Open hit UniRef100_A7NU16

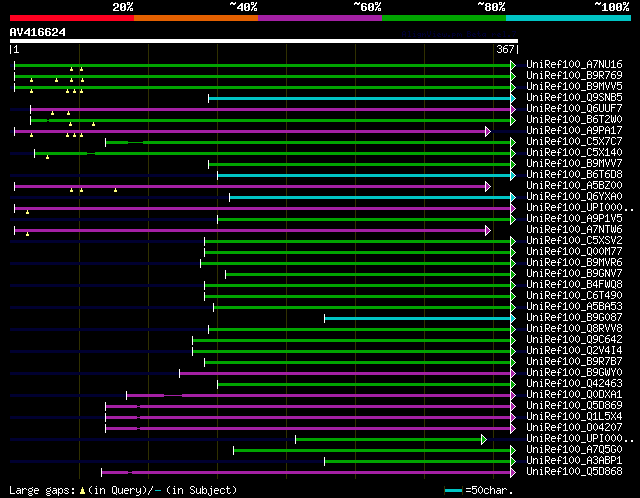574,64
